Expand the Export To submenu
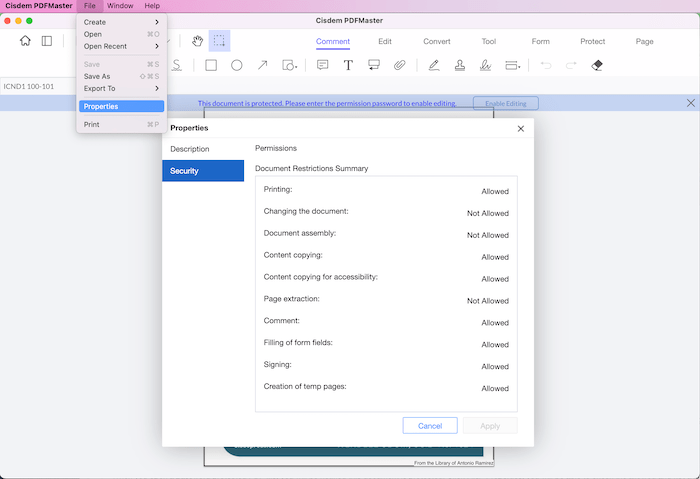This screenshot has height=479, width=700. click(121, 88)
